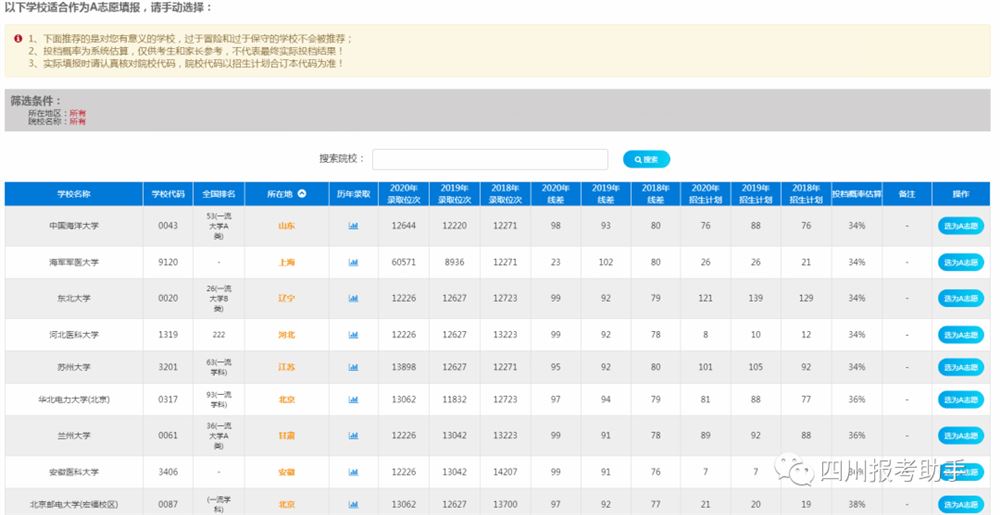Viewport: 1000px width, 515px height.
Task: Click the 中国海洋大学 school name cell
Action: tap(73, 226)
